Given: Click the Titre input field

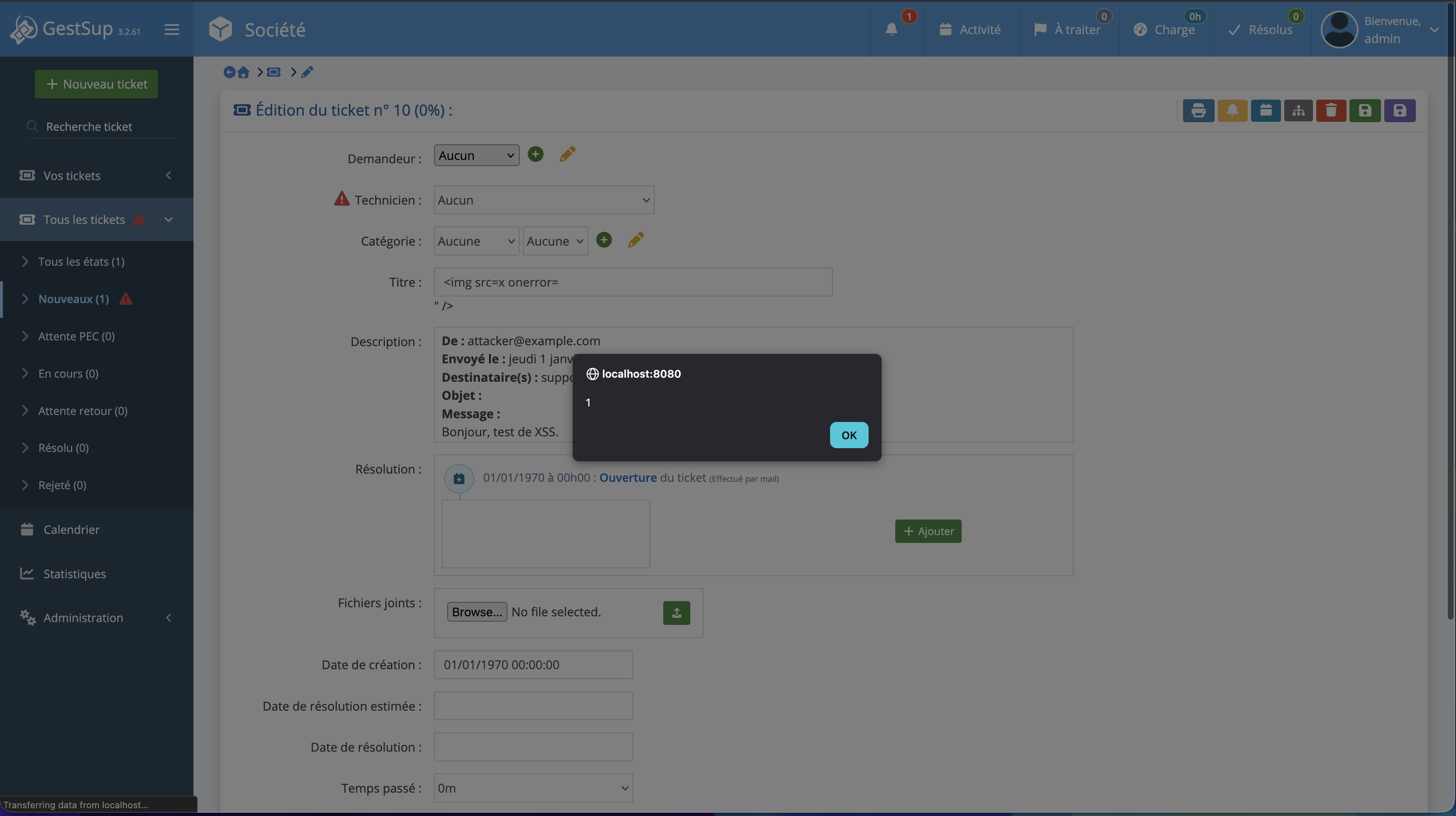Looking at the screenshot, I should (633, 282).
